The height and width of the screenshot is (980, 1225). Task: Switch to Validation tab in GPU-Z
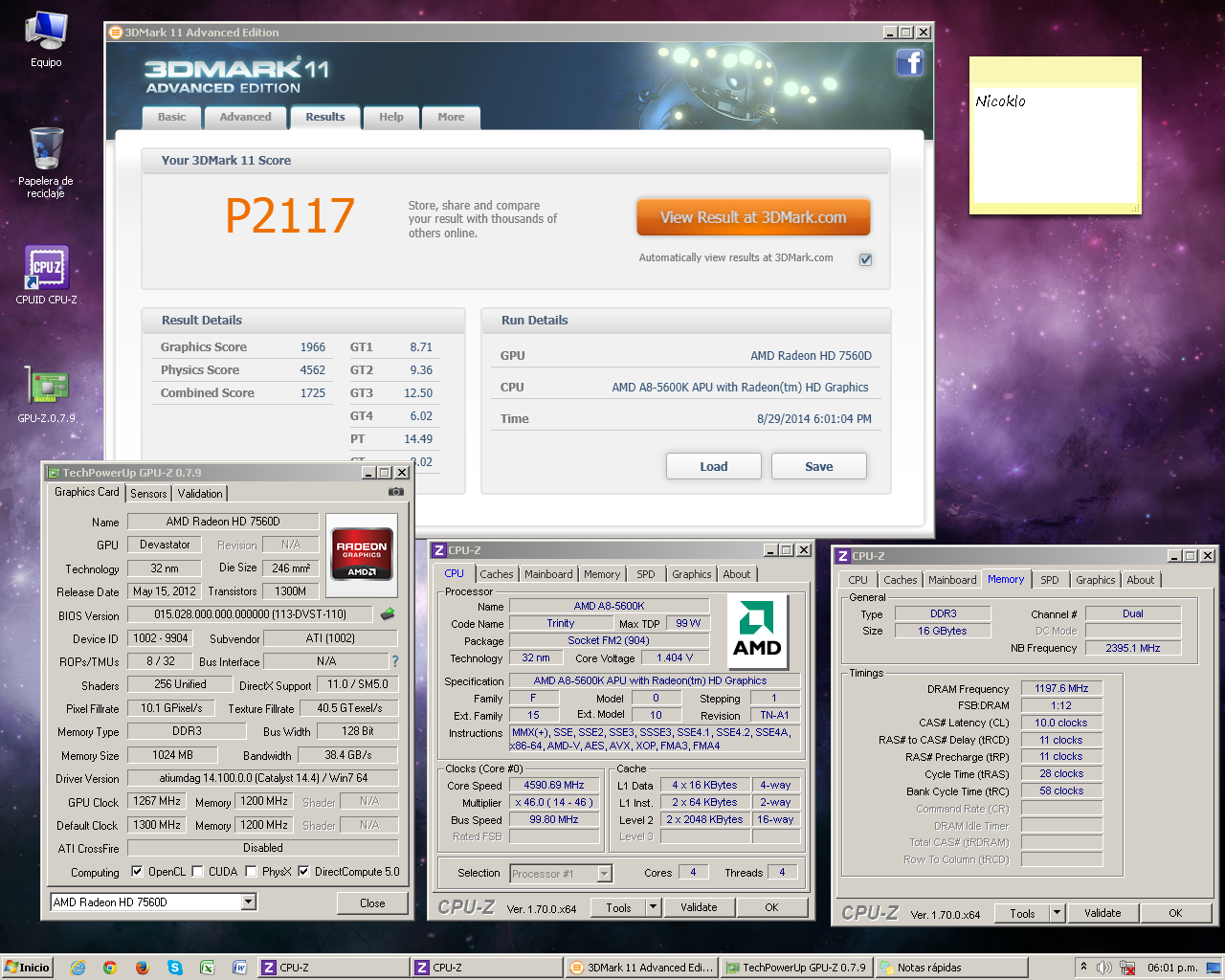point(200,494)
